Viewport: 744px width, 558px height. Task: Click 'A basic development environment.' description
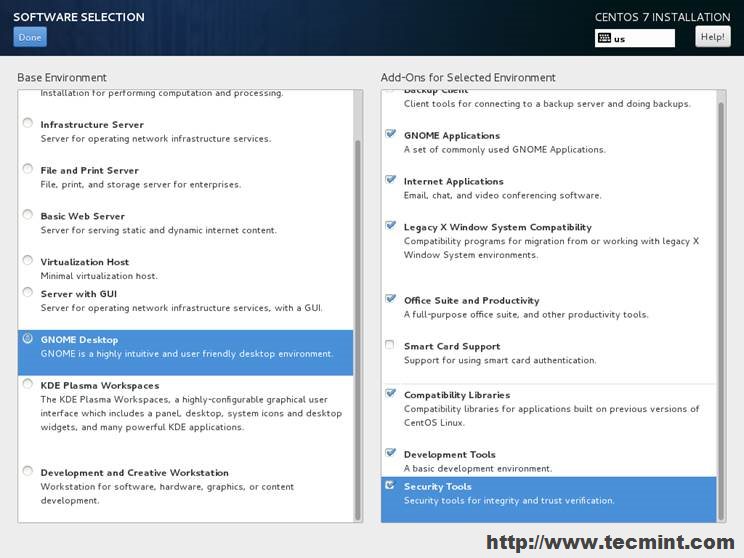pyautogui.click(x=478, y=469)
